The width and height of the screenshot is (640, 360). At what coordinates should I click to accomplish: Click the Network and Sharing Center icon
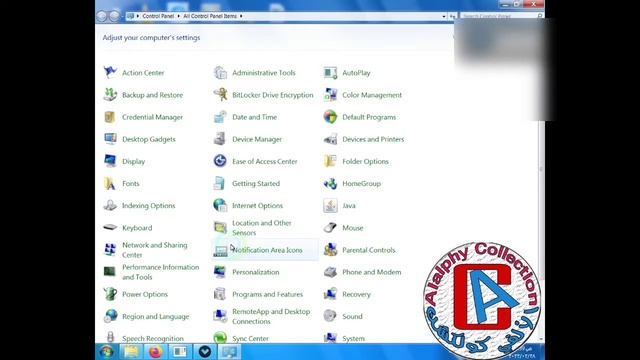click(x=110, y=250)
